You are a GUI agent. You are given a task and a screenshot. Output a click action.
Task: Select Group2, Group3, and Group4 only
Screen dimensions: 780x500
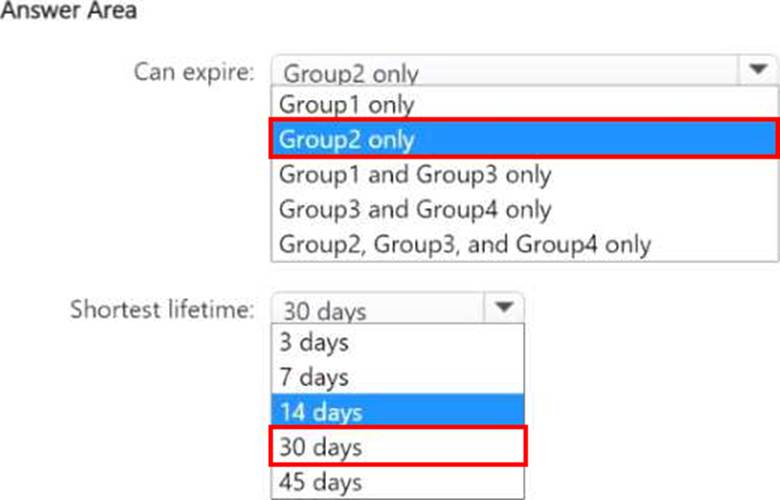coord(524,244)
